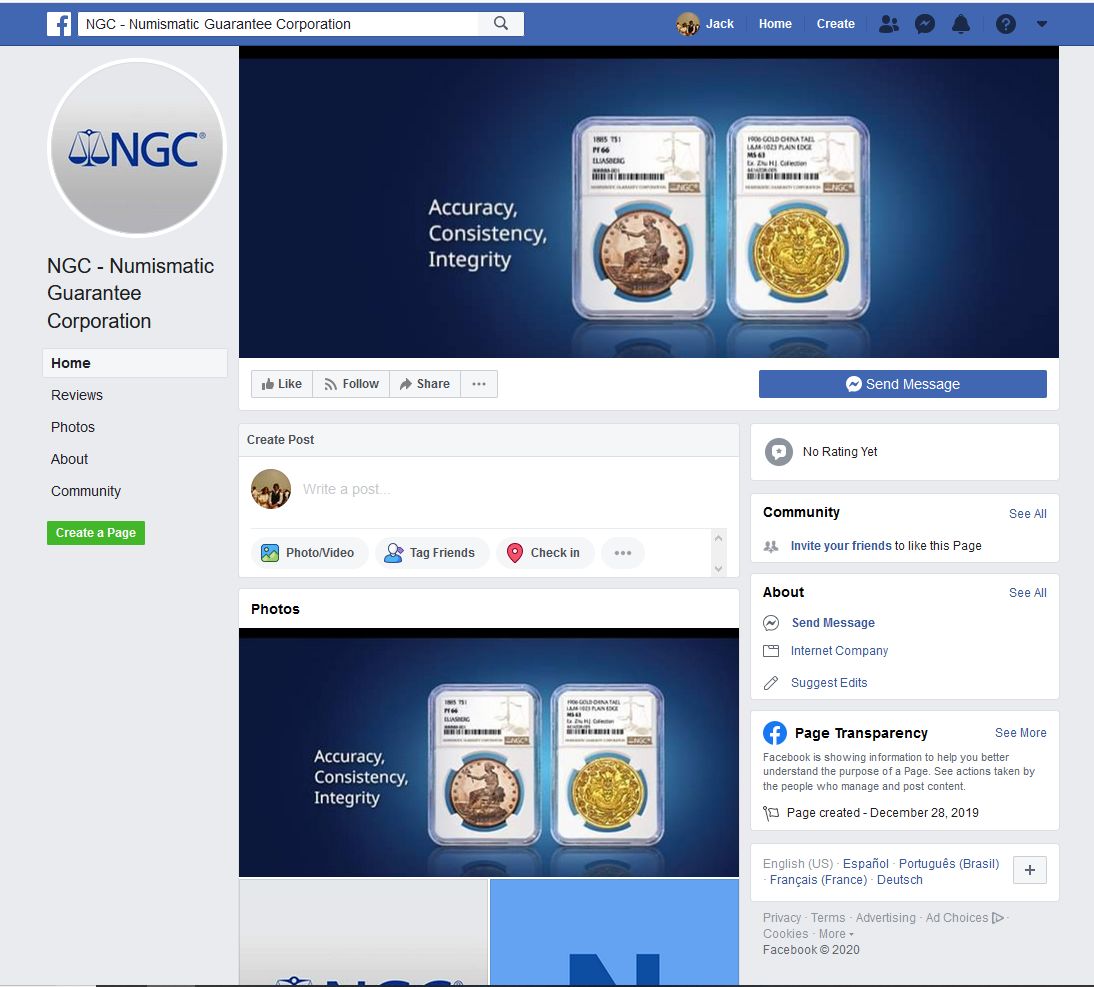Click the Facebook logo icon
The width and height of the screenshot is (1094, 987).
point(59,24)
